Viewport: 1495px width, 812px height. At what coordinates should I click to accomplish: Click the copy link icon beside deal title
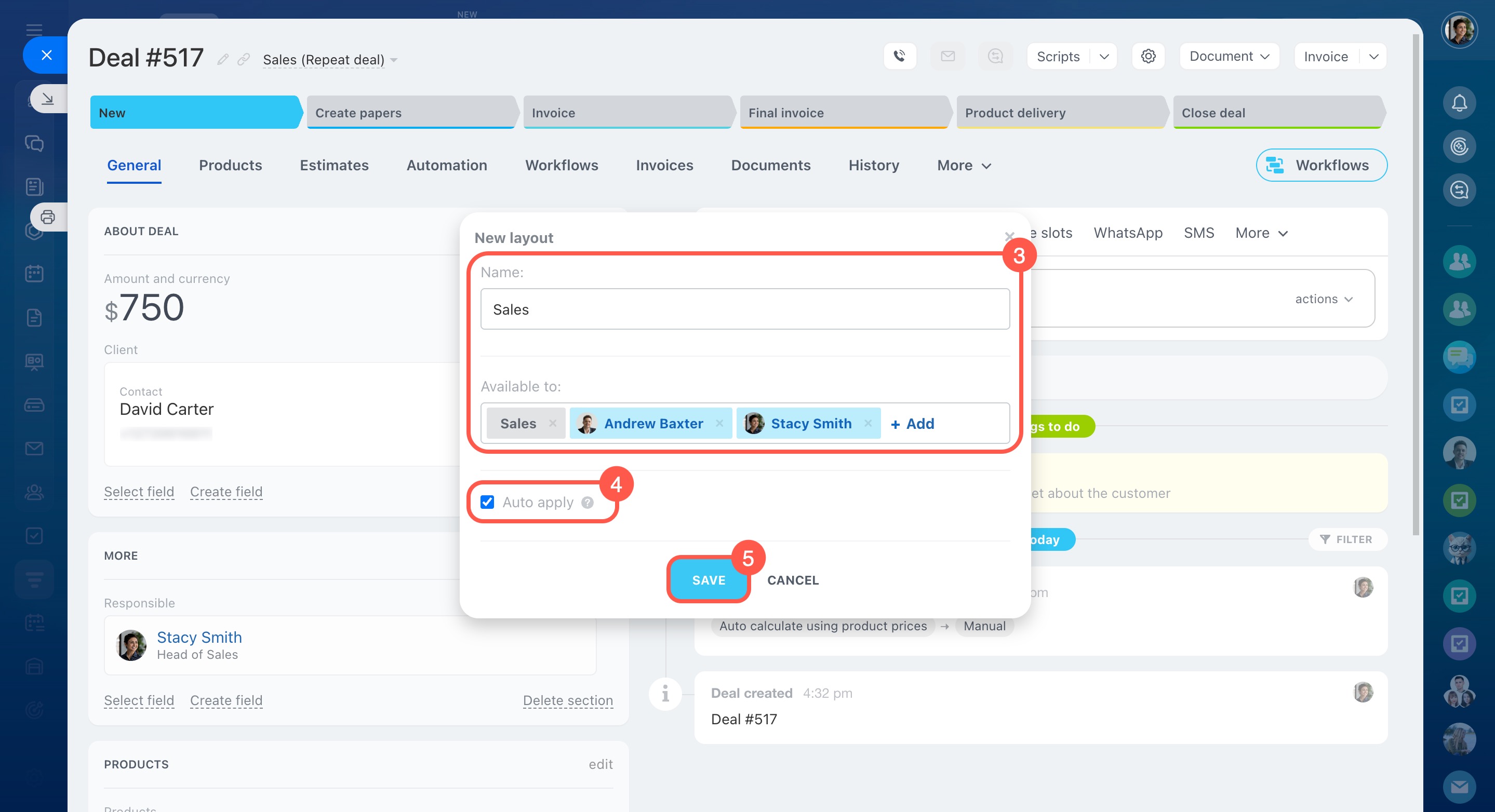pyautogui.click(x=244, y=59)
